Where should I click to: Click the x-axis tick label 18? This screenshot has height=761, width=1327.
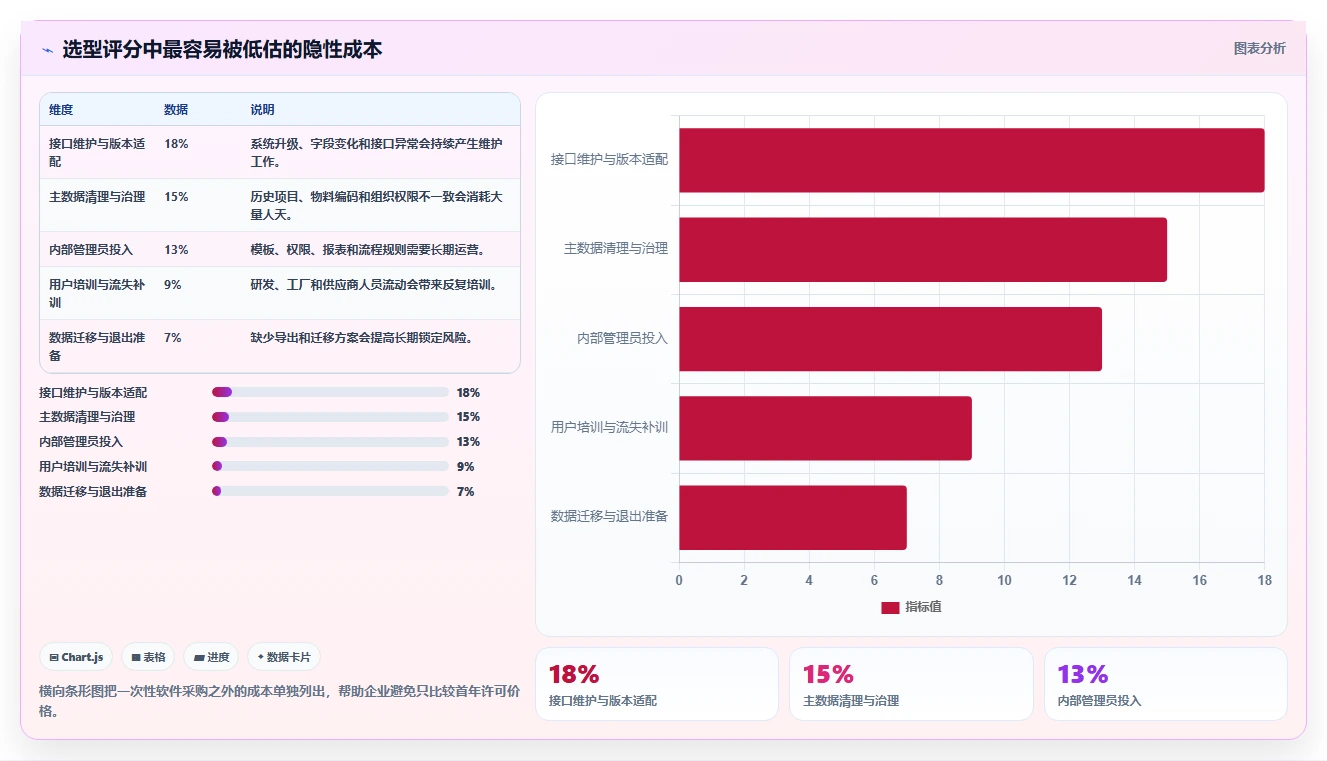coord(1264,580)
